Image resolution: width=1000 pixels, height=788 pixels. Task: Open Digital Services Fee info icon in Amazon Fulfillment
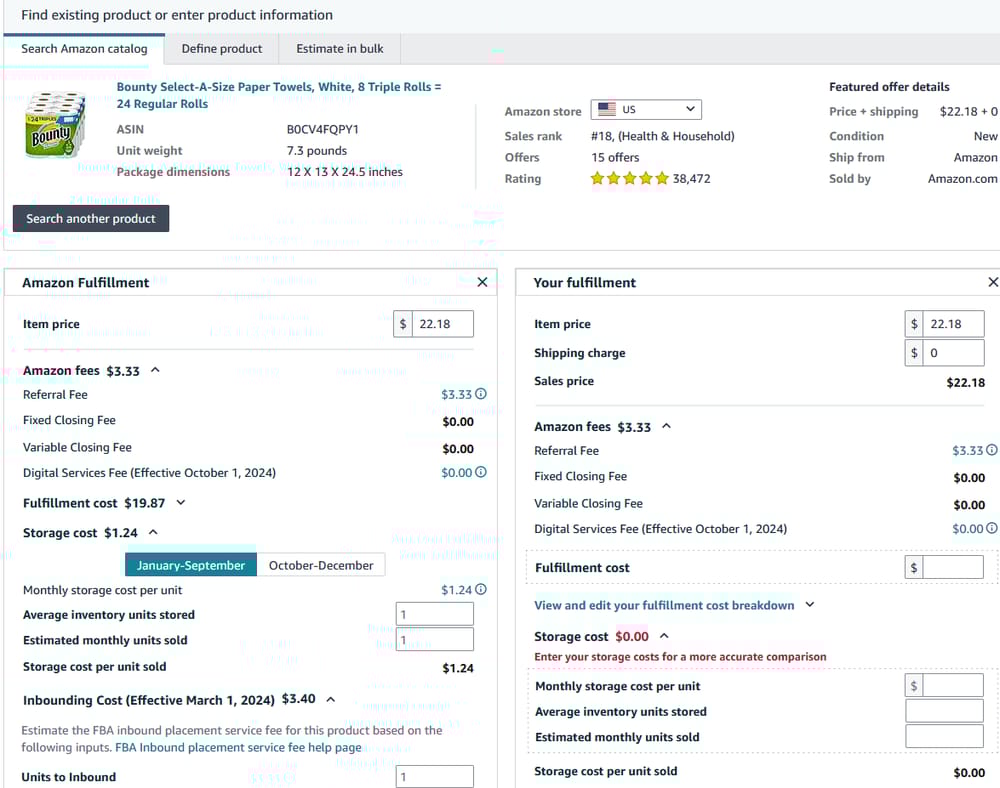point(481,472)
